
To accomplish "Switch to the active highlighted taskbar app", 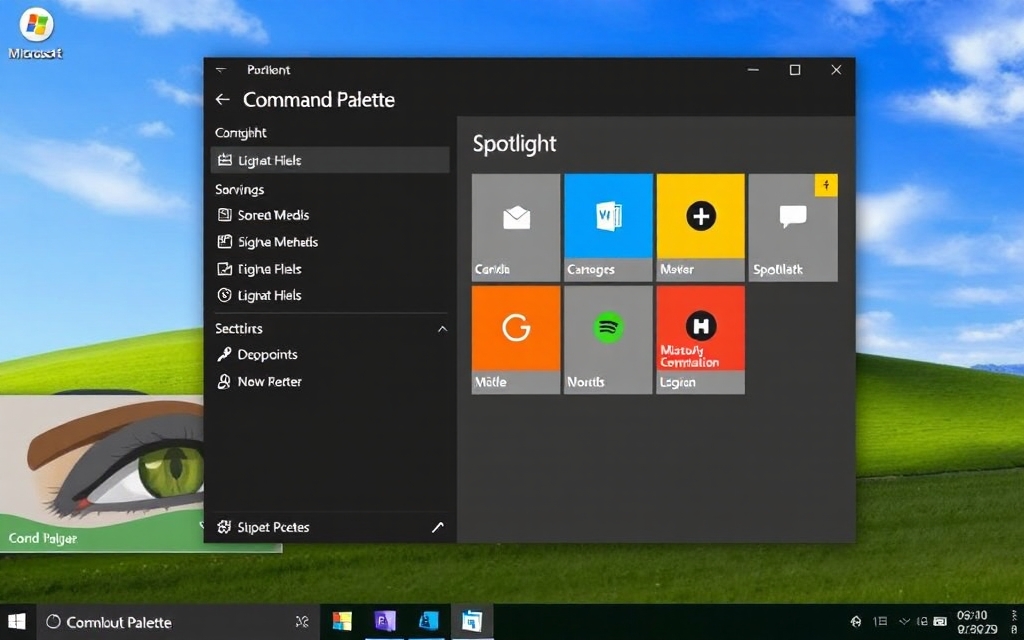I will [x=472, y=622].
